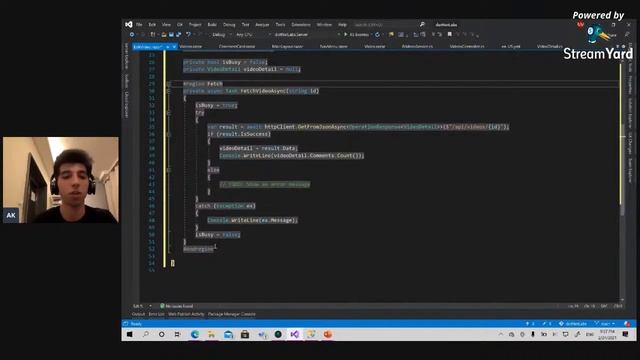Click the Navigate Backward toolbar icon
This screenshot has width=640, height=360.
(132, 35)
